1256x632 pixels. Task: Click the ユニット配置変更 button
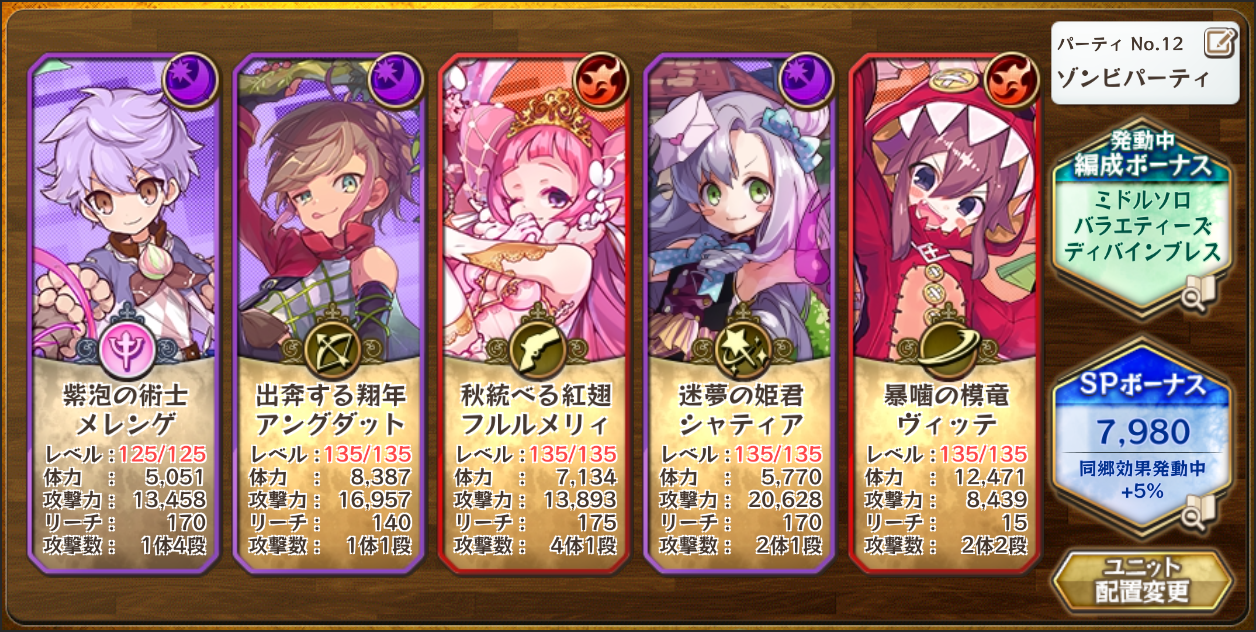coord(1142,580)
